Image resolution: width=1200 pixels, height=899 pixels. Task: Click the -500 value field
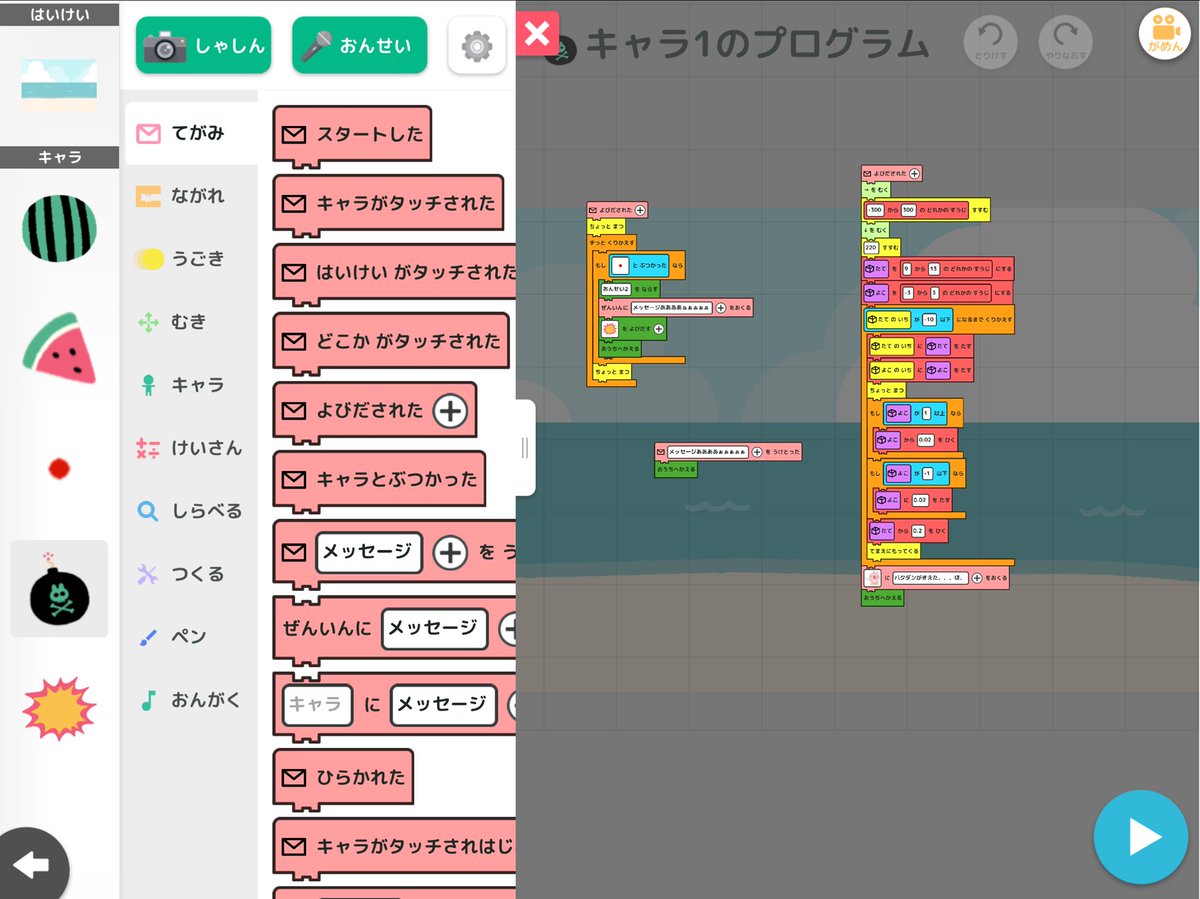pos(875,210)
